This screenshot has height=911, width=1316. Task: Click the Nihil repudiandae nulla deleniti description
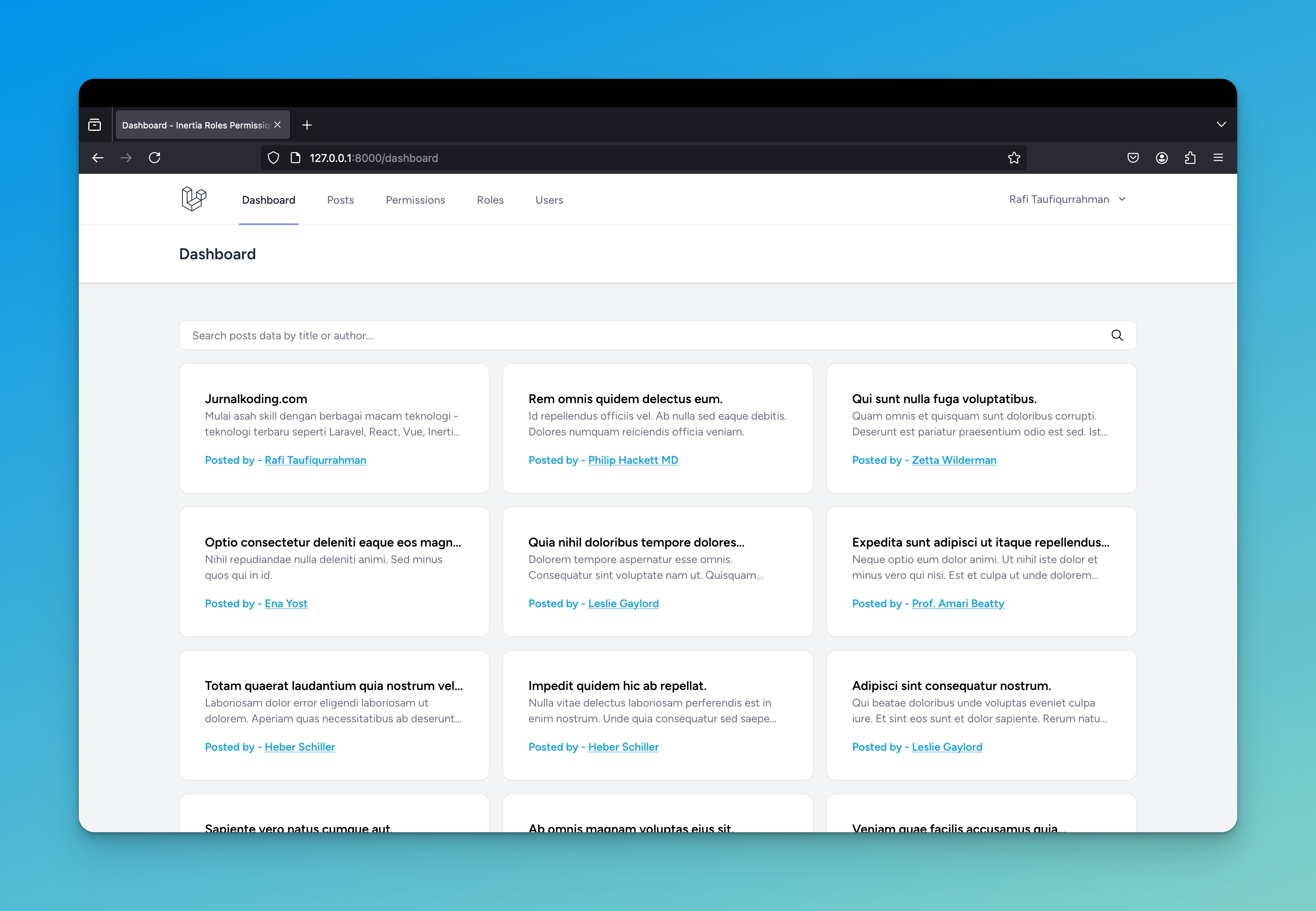coord(323,567)
